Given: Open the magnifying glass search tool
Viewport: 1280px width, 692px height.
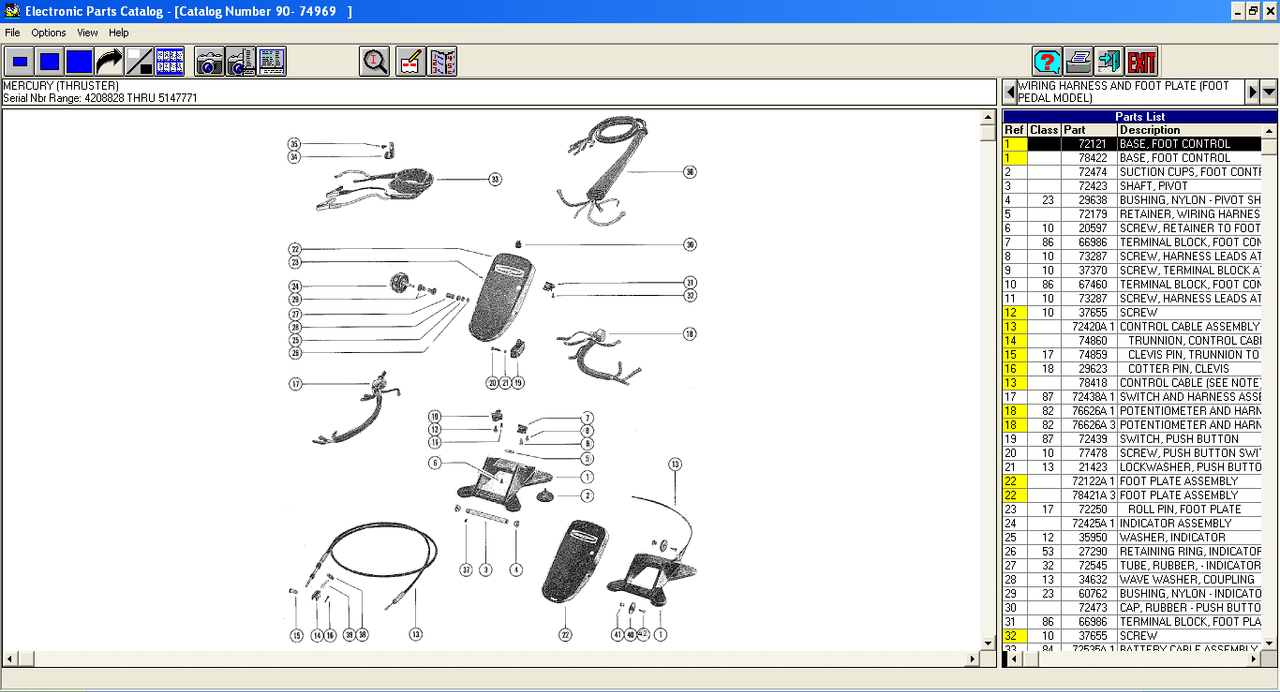Looking at the screenshot, I should pyautogui.click(x=375, y=61).
